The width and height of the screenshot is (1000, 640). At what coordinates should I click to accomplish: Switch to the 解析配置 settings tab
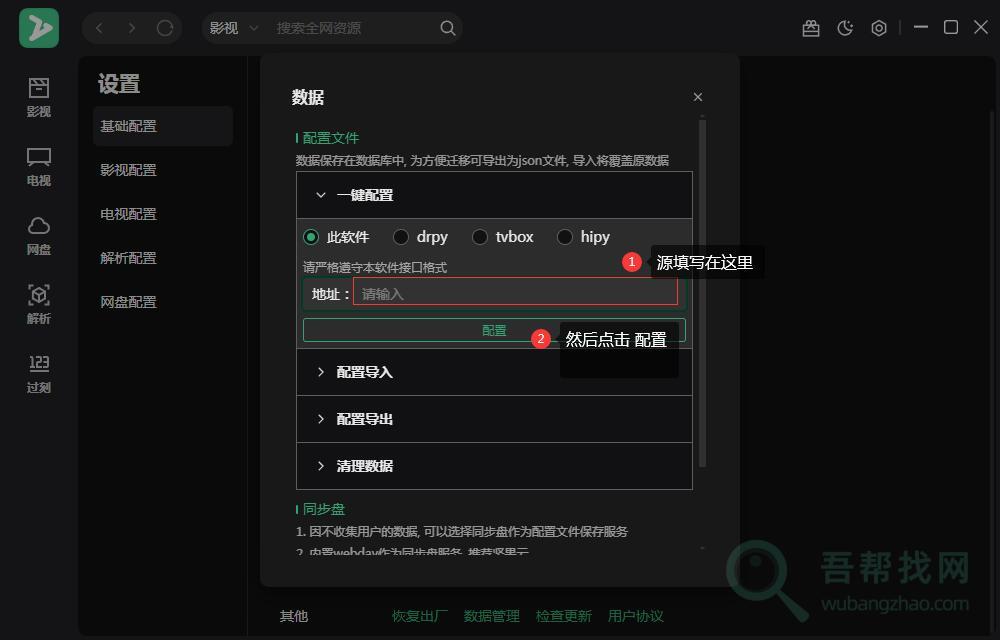[128, 258]
